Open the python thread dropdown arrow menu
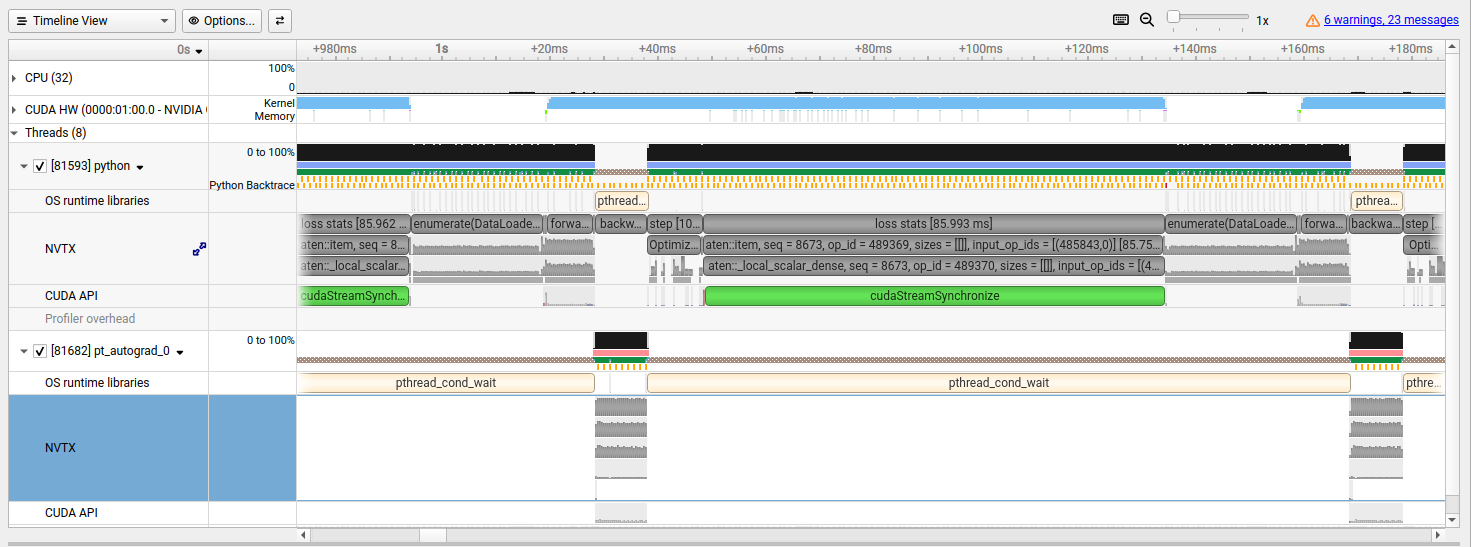This screenshot has height=547, width=1471. (141, 167)
